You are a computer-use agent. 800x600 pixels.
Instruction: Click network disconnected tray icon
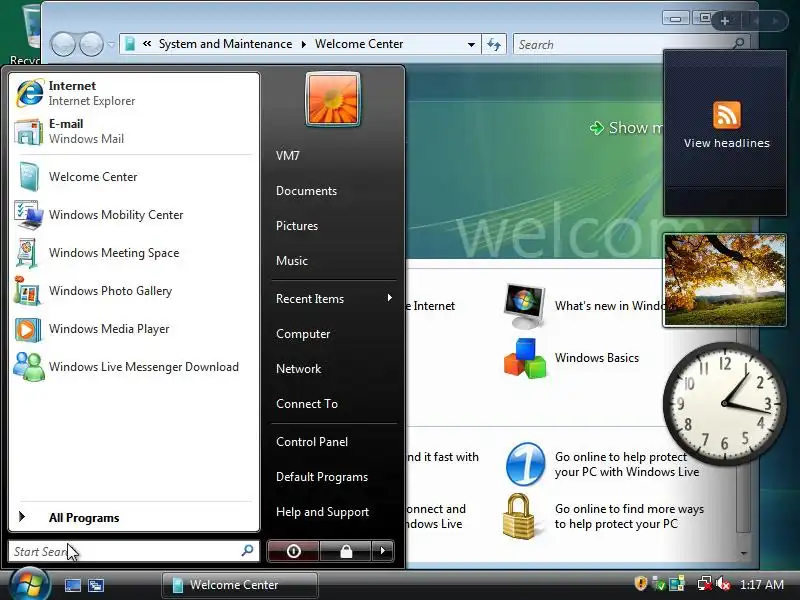[x=705, y=584]
